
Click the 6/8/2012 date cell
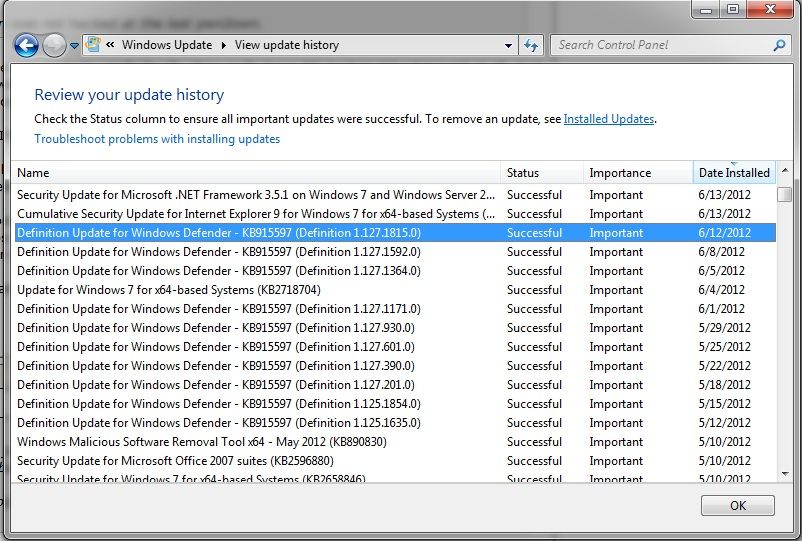point(721,252)
